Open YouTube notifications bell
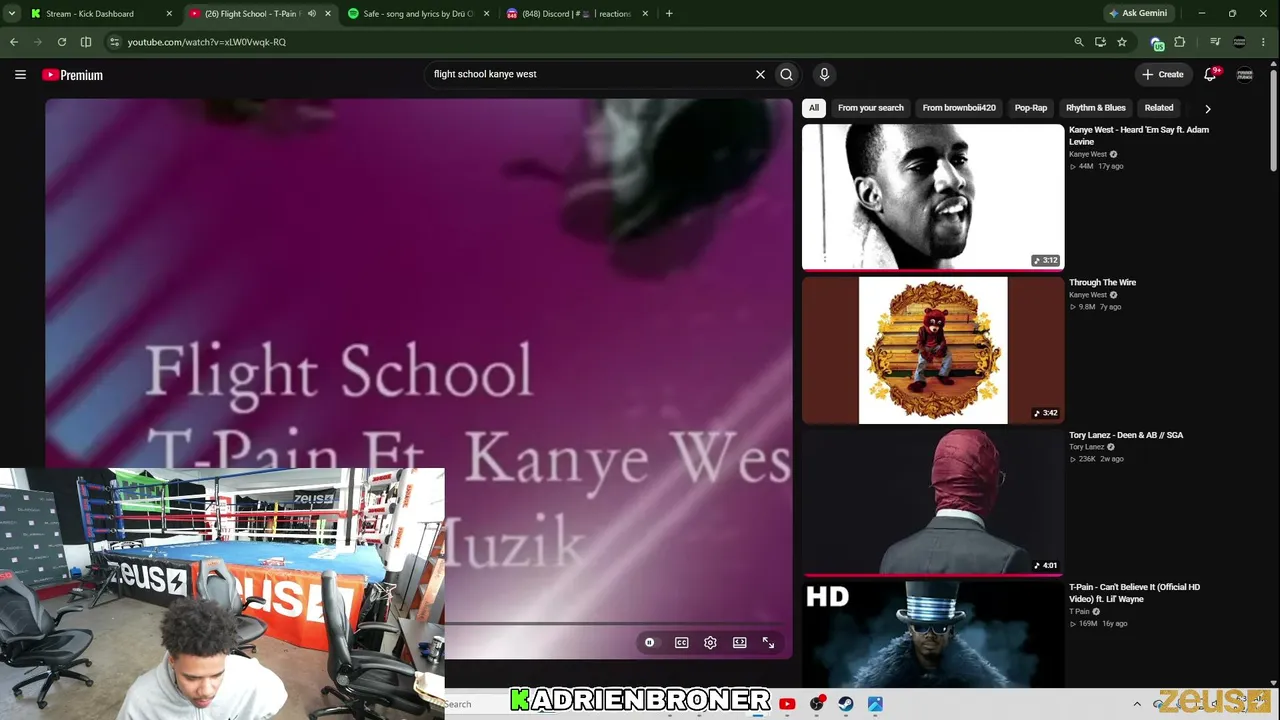 point(1210,74)
